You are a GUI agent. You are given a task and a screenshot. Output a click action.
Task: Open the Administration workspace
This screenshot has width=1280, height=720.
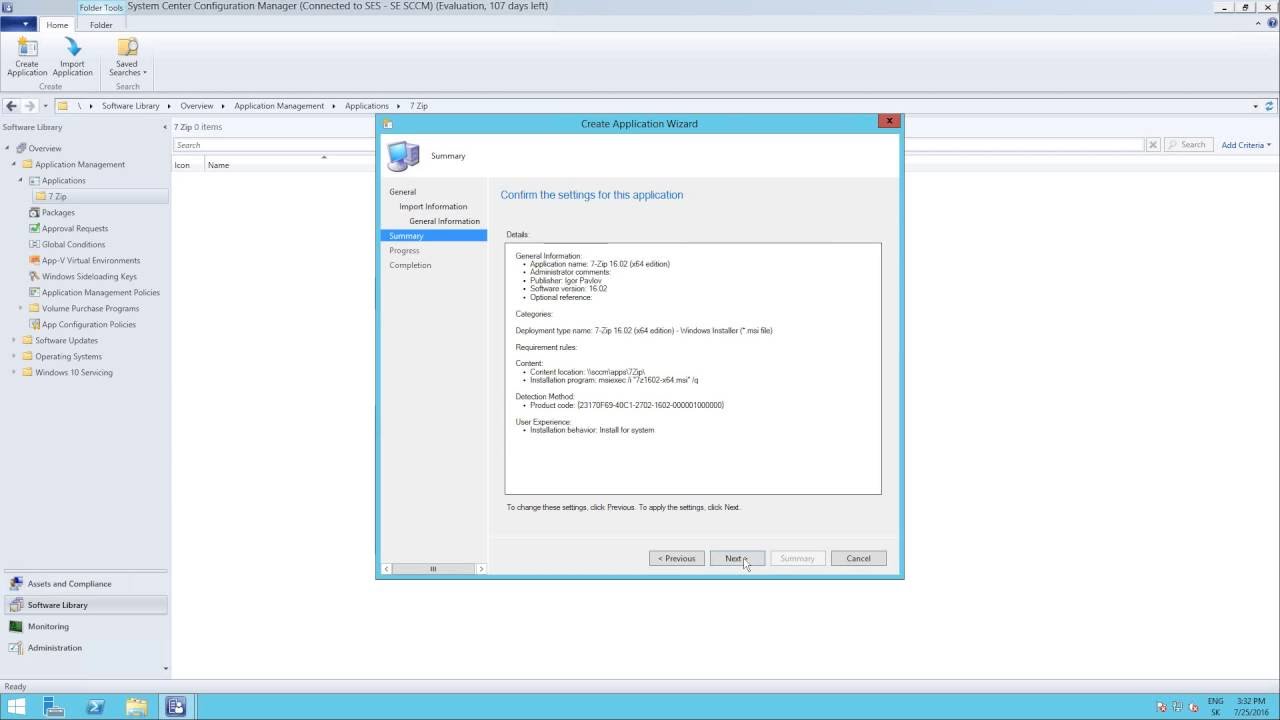point(84,648)
